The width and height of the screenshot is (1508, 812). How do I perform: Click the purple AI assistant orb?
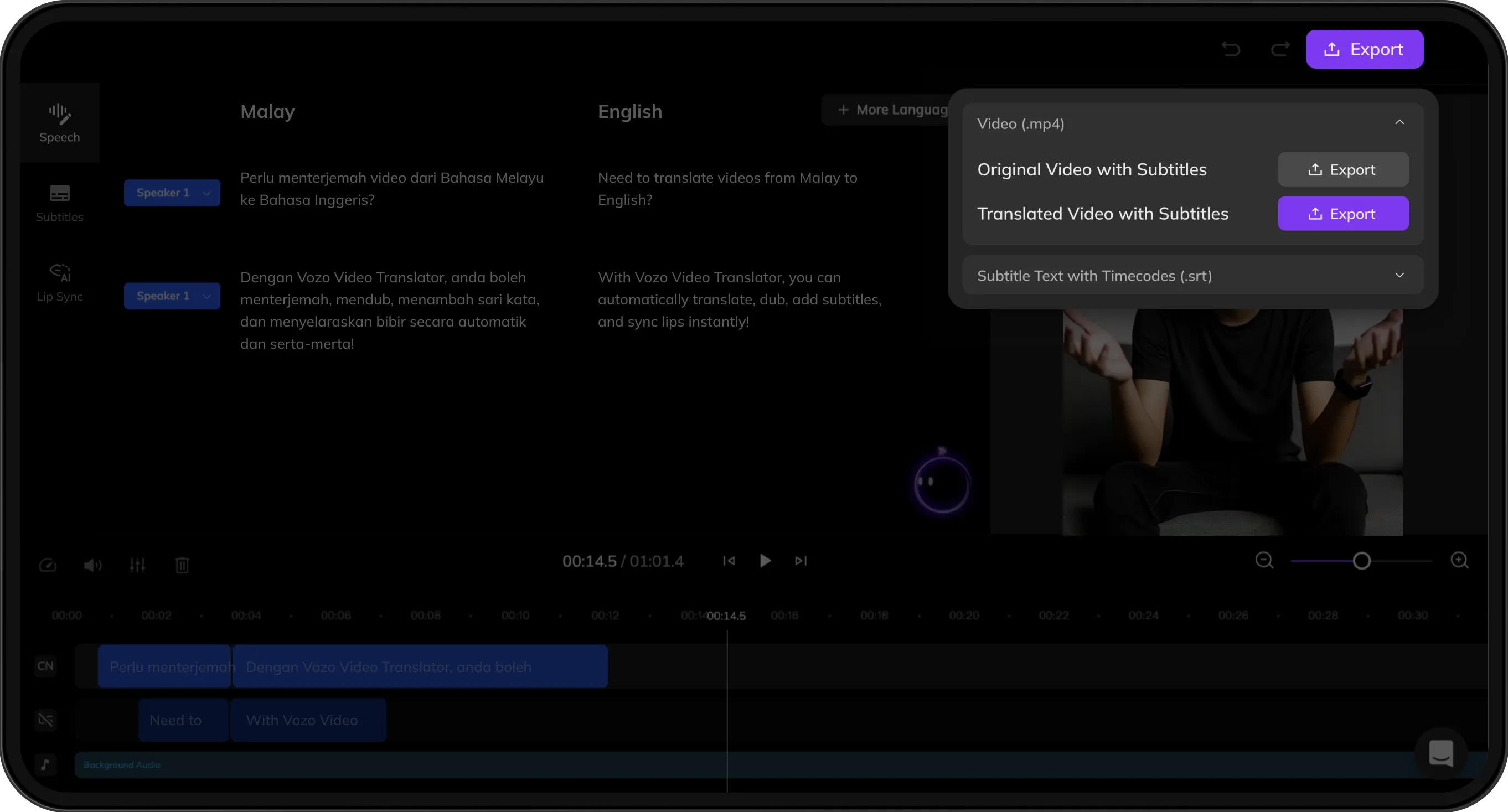942,485
